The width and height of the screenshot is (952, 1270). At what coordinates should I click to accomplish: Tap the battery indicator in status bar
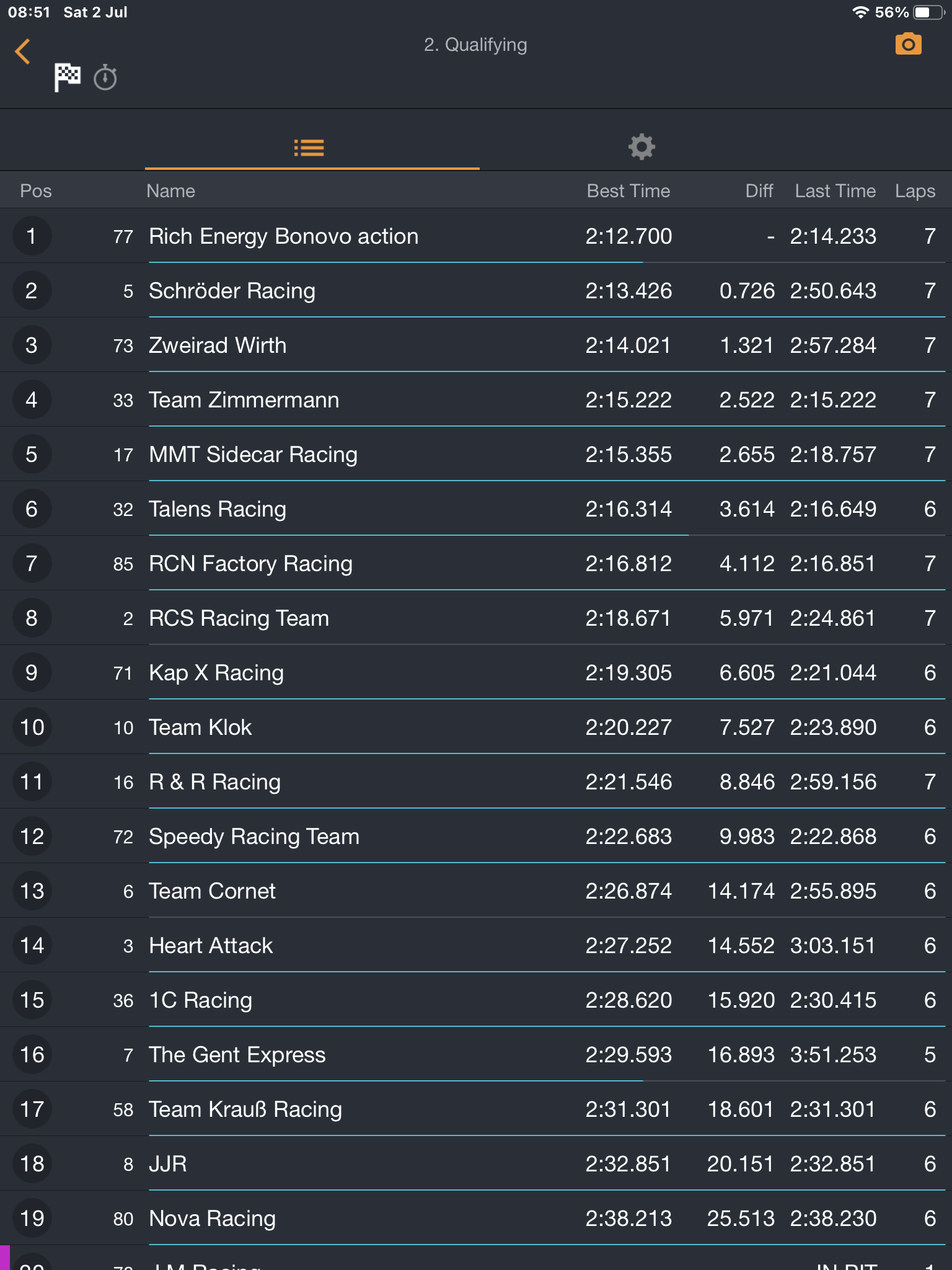(928, 12)
